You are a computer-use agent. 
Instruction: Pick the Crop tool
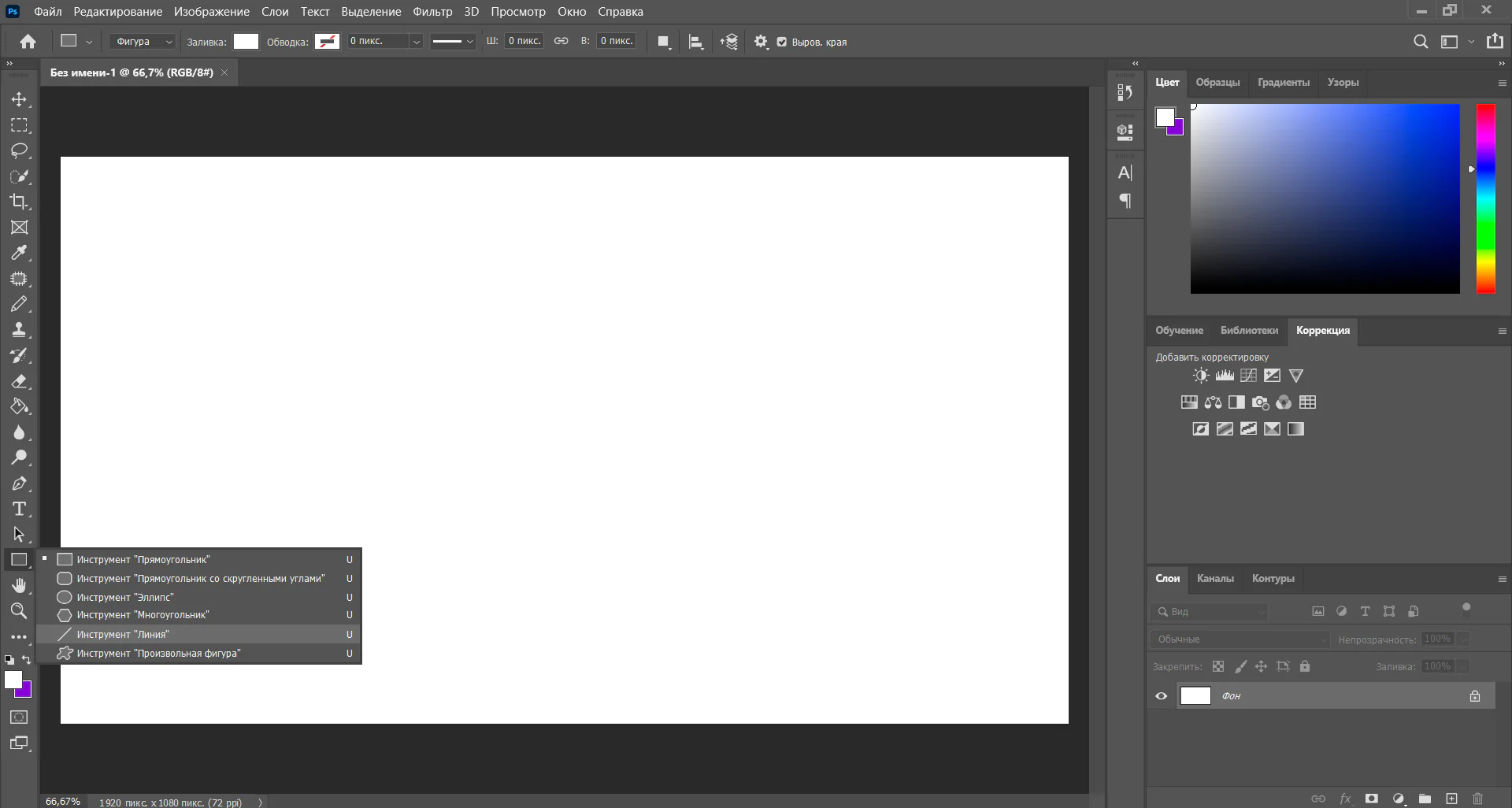[x=19, y=202]
